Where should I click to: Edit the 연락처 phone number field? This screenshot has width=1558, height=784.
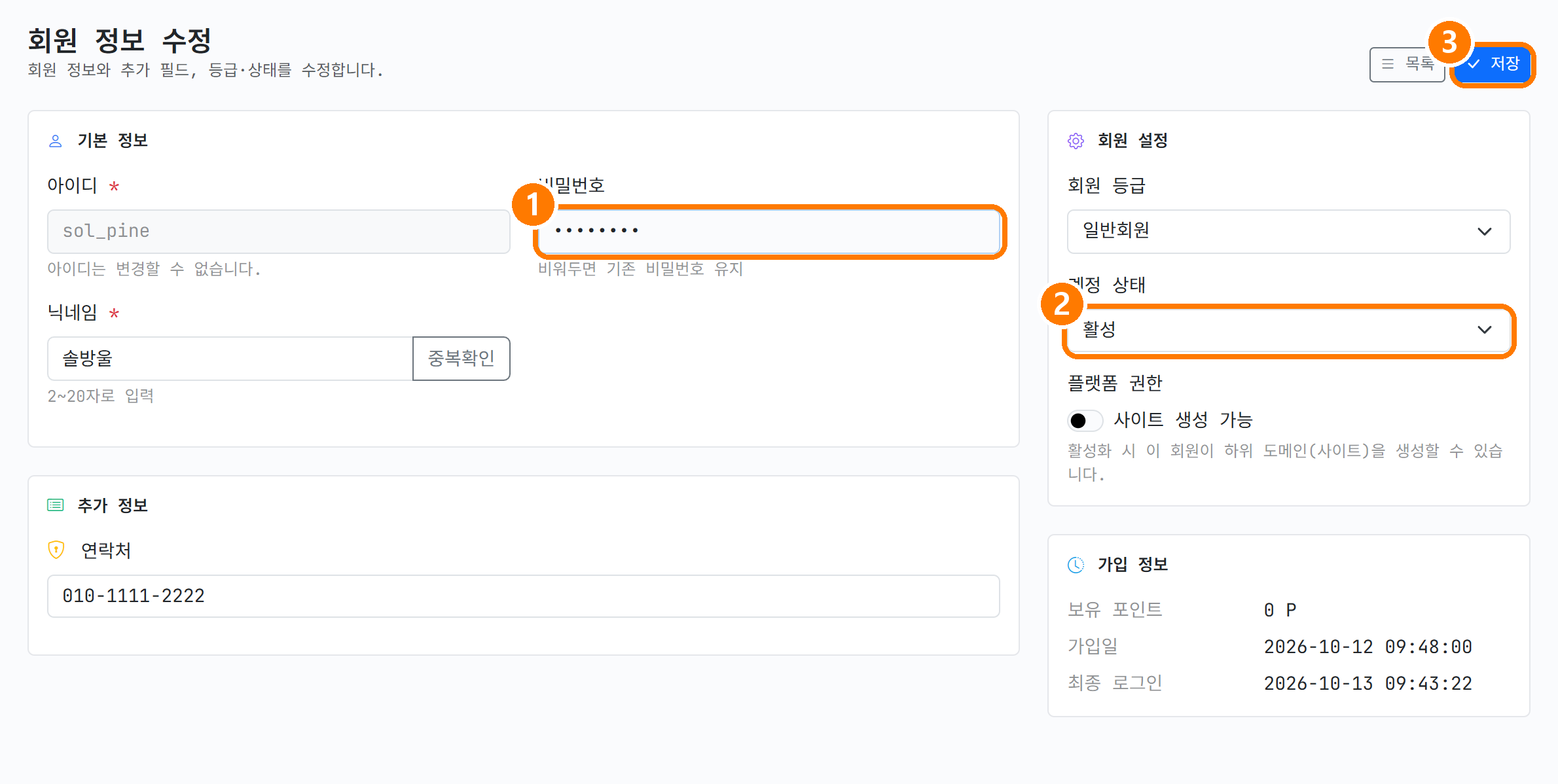coord(524,596)
